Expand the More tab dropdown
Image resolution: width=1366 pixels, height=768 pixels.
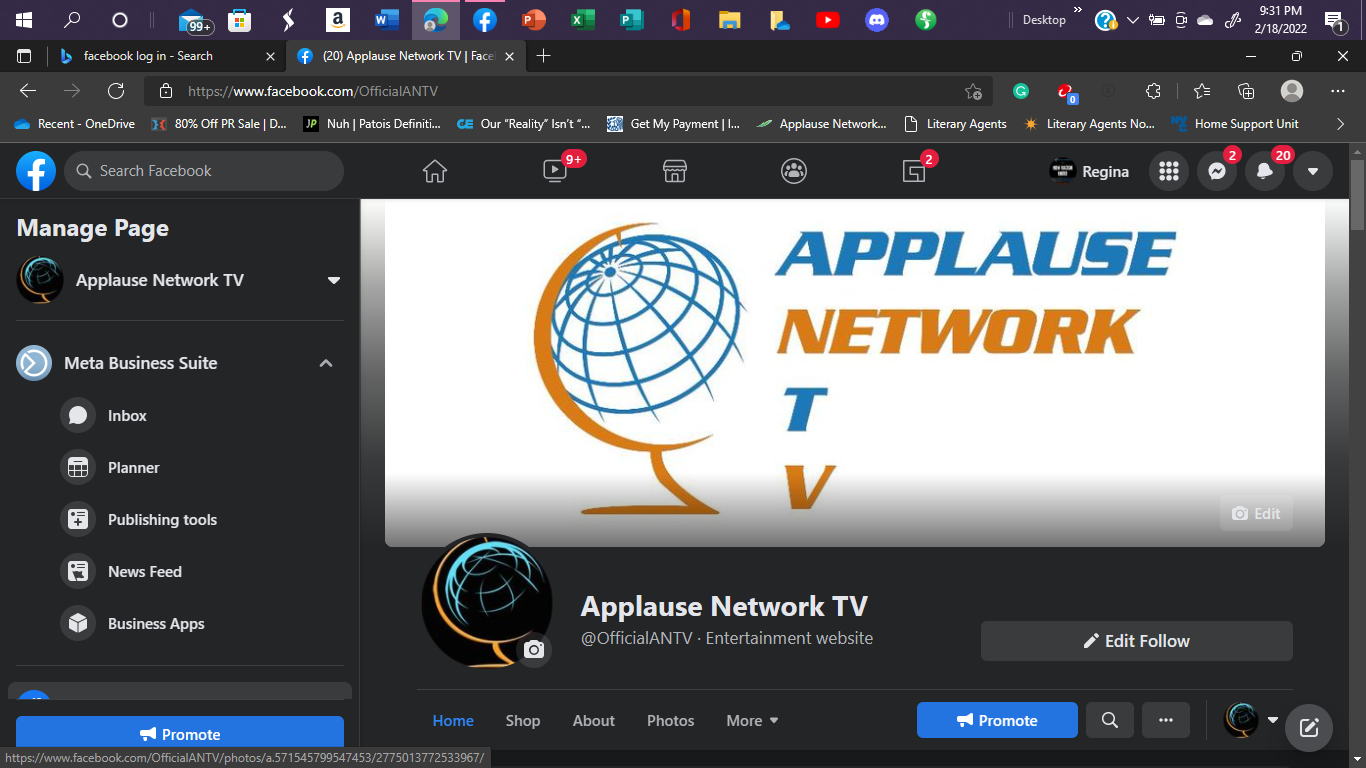[x=752, y=720]
